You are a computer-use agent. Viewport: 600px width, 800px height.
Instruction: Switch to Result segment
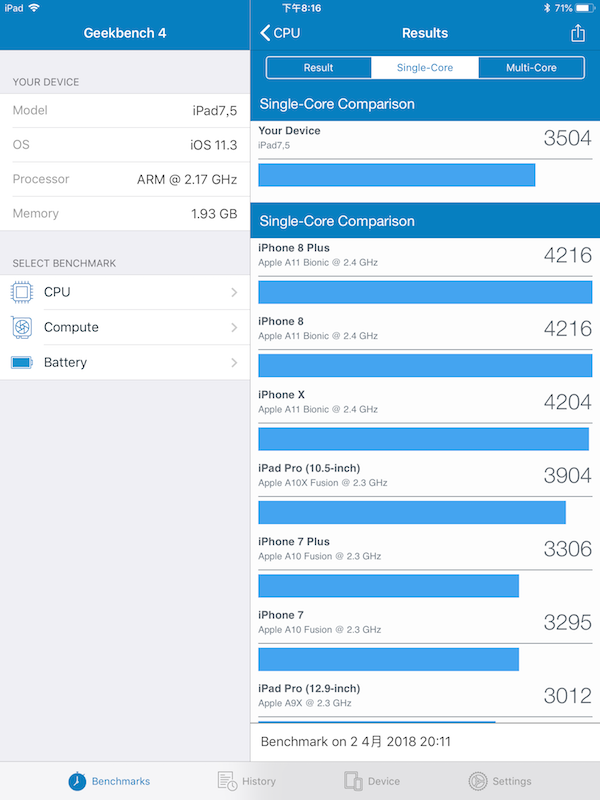pos(318,68)
